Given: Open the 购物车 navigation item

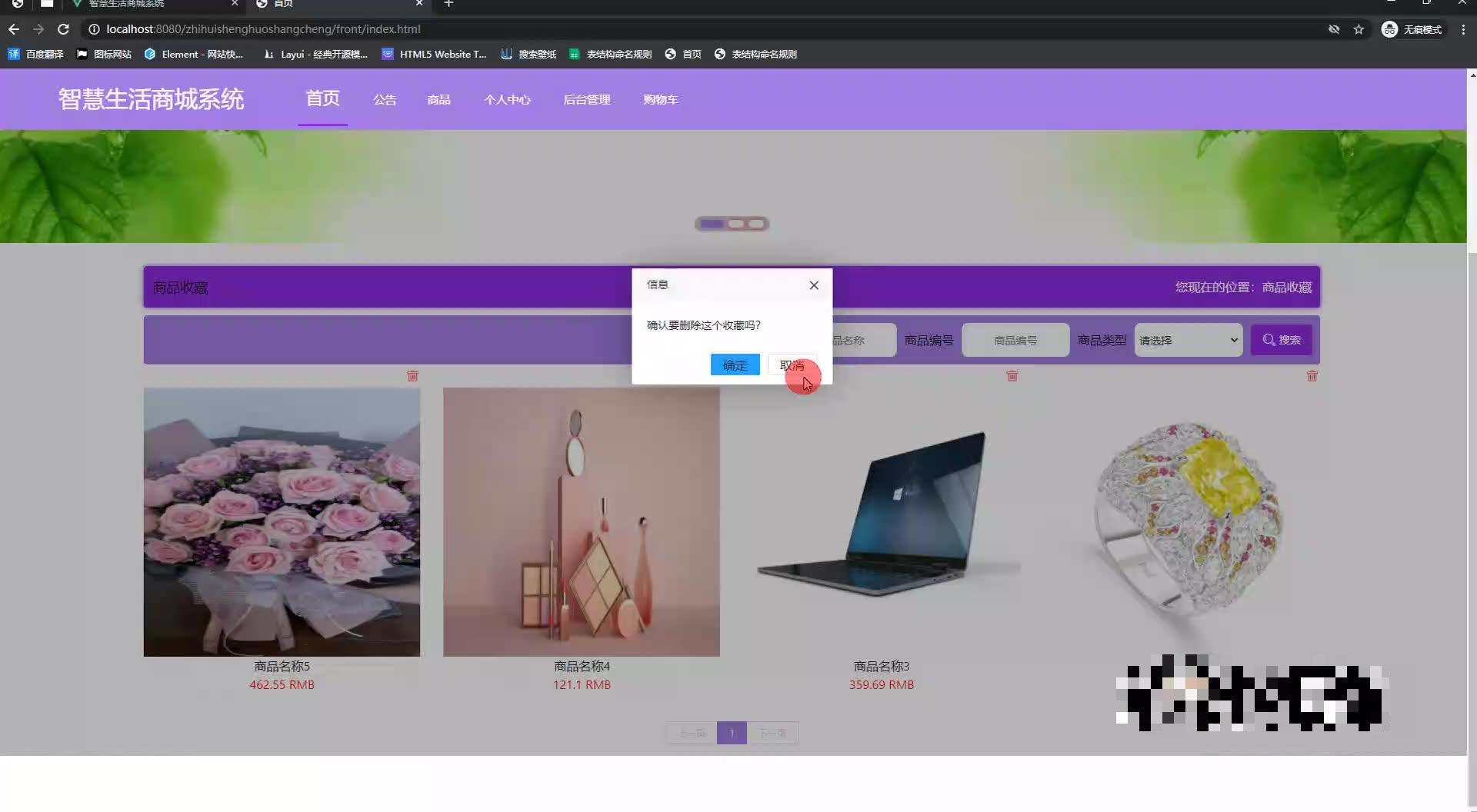Looking at the screenshot, I should coord(660,100).
